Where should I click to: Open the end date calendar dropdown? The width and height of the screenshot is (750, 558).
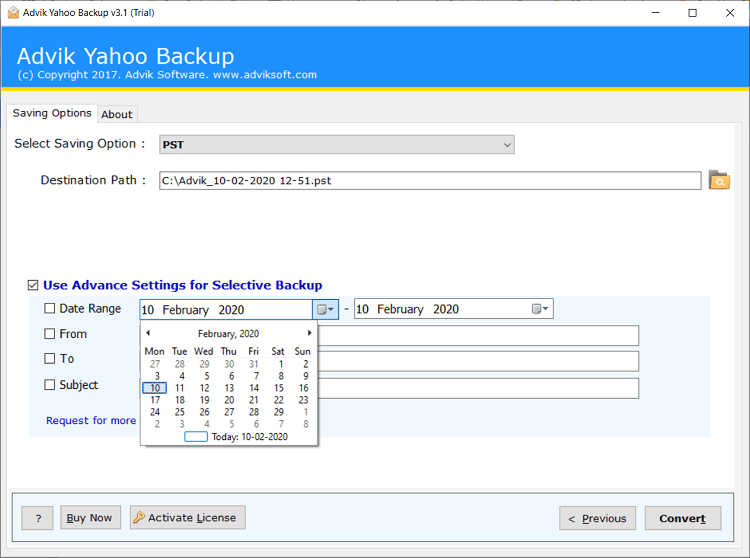point(540,309)
